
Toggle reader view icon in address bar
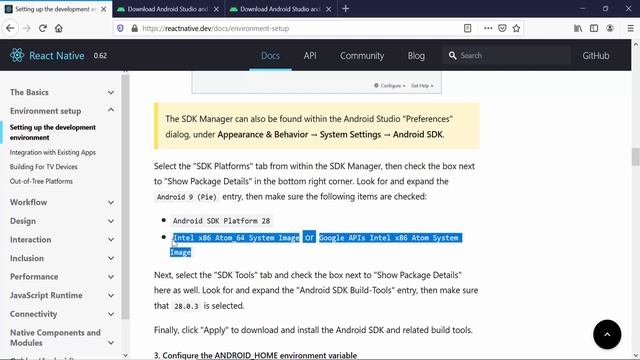pyautogui.click(x=467, y=28)
